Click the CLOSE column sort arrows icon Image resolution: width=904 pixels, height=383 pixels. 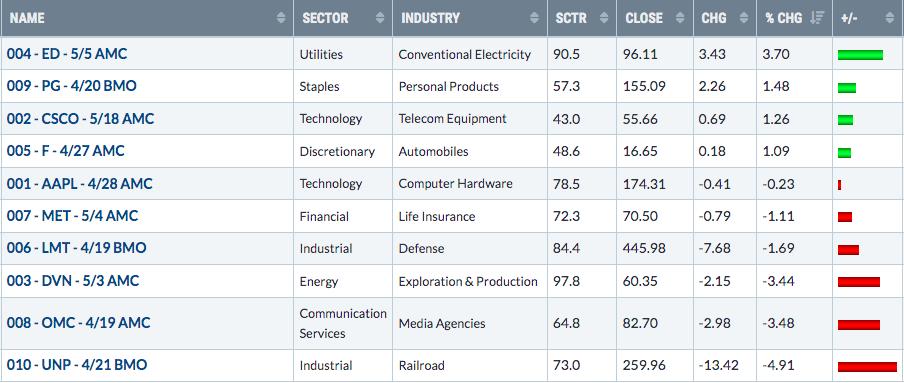coord(681,18)
